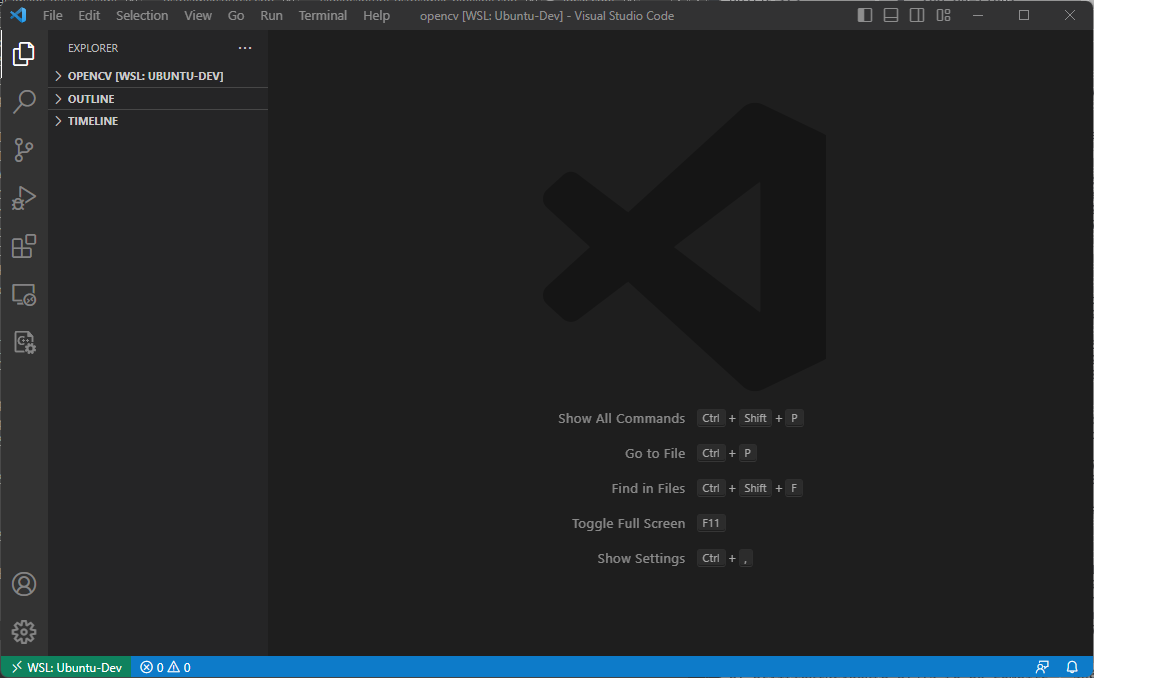Close the VS Code window

(x=1070, y=15)
